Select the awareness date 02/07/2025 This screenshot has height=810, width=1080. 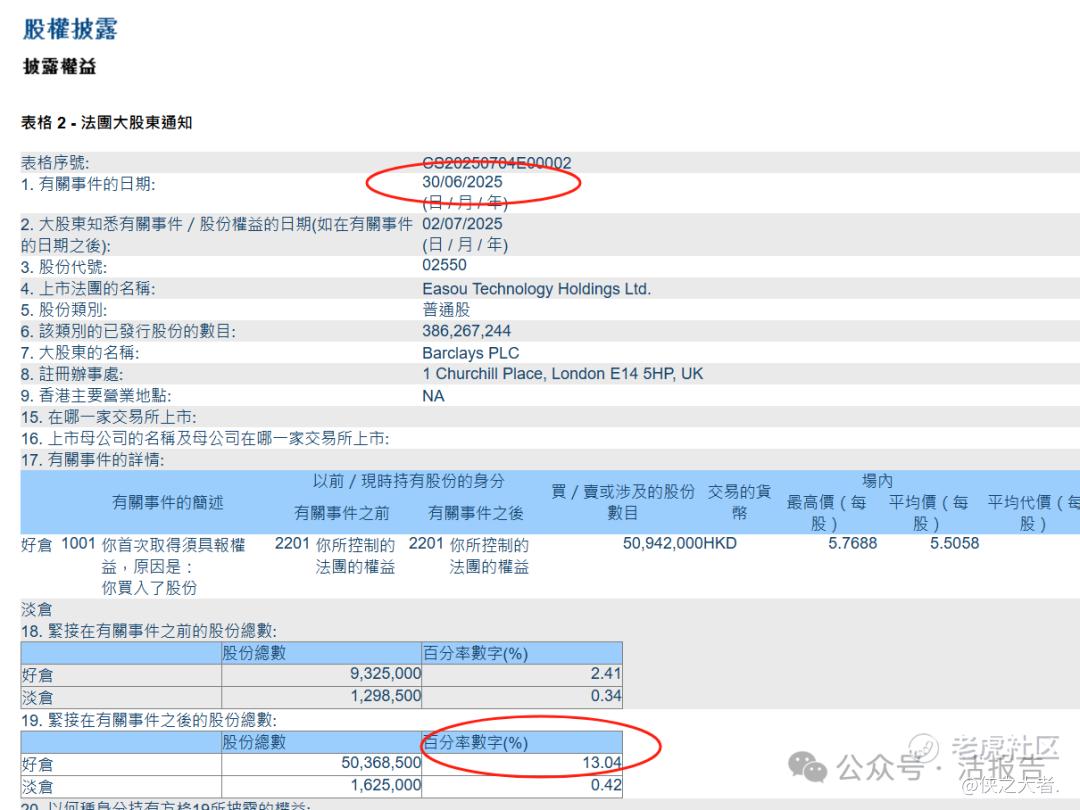(x=462, y=224)
